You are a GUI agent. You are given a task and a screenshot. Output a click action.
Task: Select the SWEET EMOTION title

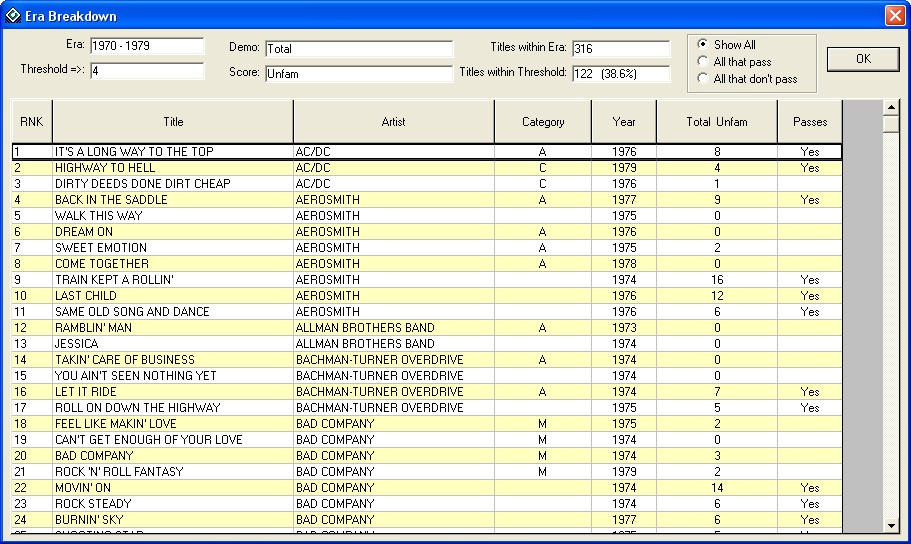point(101,248)
